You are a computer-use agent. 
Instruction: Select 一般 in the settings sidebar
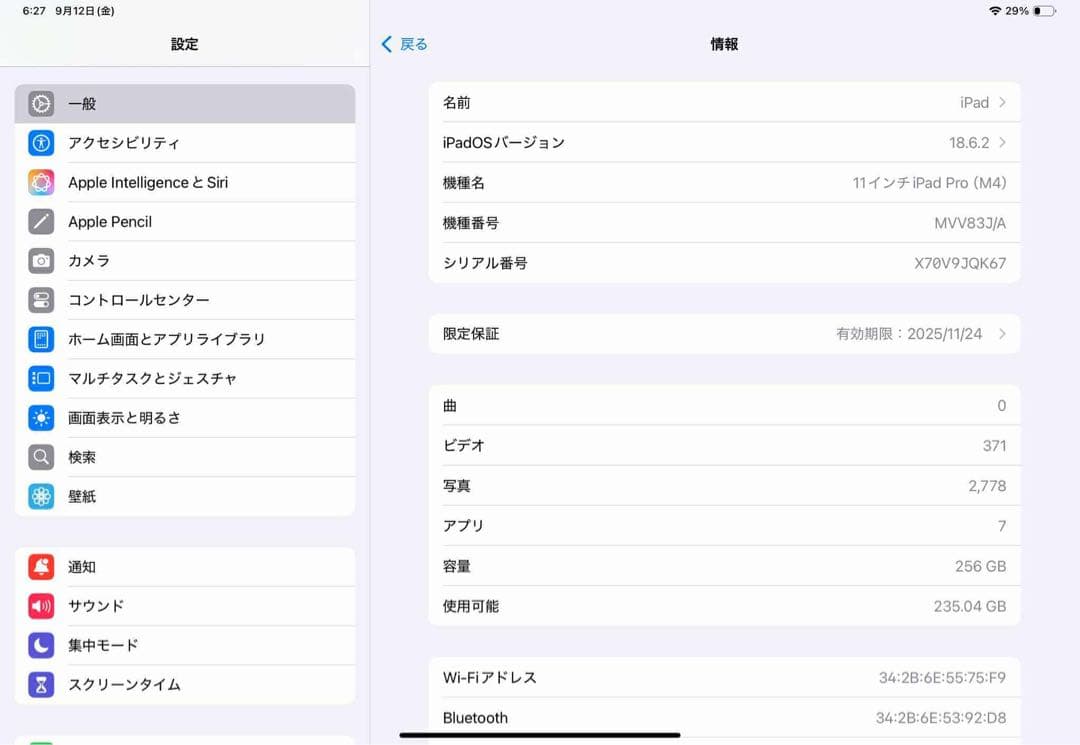[x=185, y=103]
